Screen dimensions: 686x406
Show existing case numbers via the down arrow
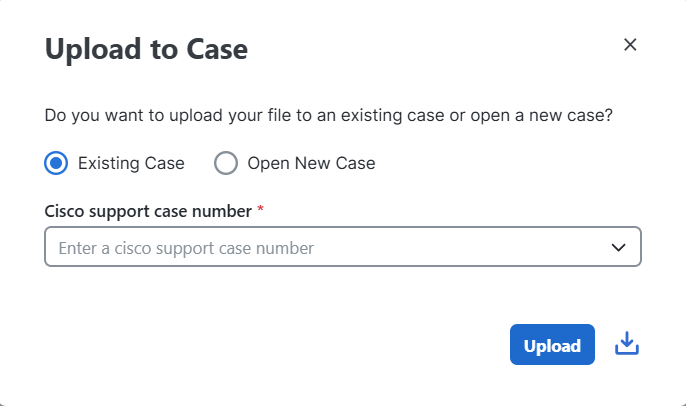(619, 247)
